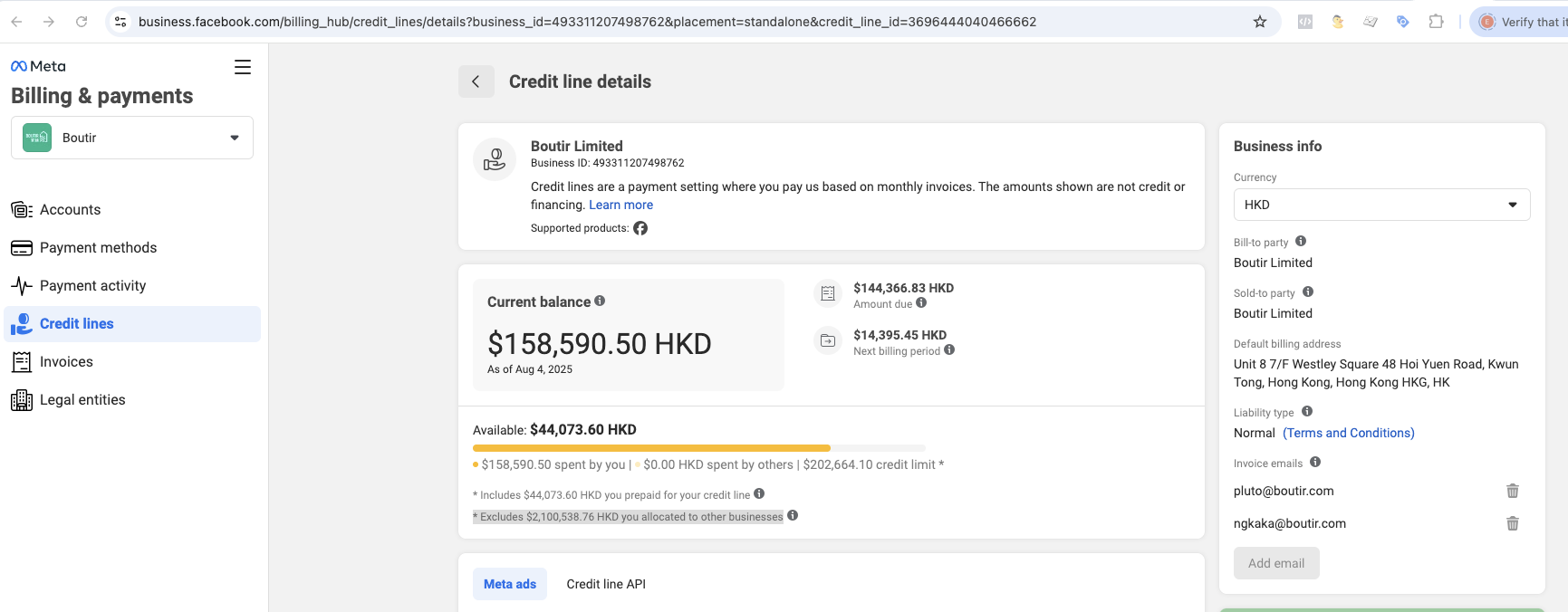1568x612 pixels.
Task: Go back in browser history
Action: point(16,22)
